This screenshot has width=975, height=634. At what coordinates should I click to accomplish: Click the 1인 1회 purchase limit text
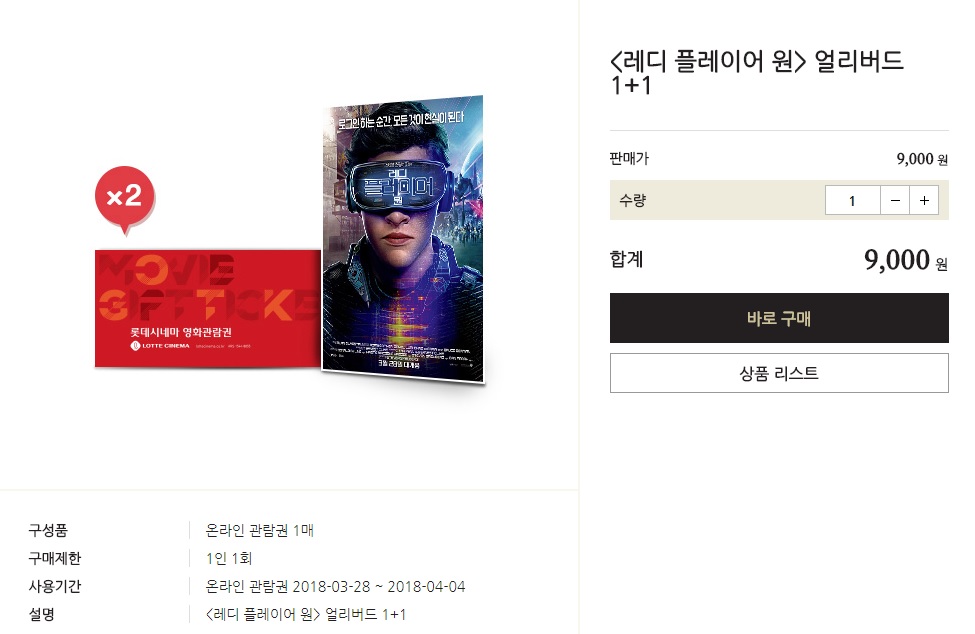pos(229,558)
